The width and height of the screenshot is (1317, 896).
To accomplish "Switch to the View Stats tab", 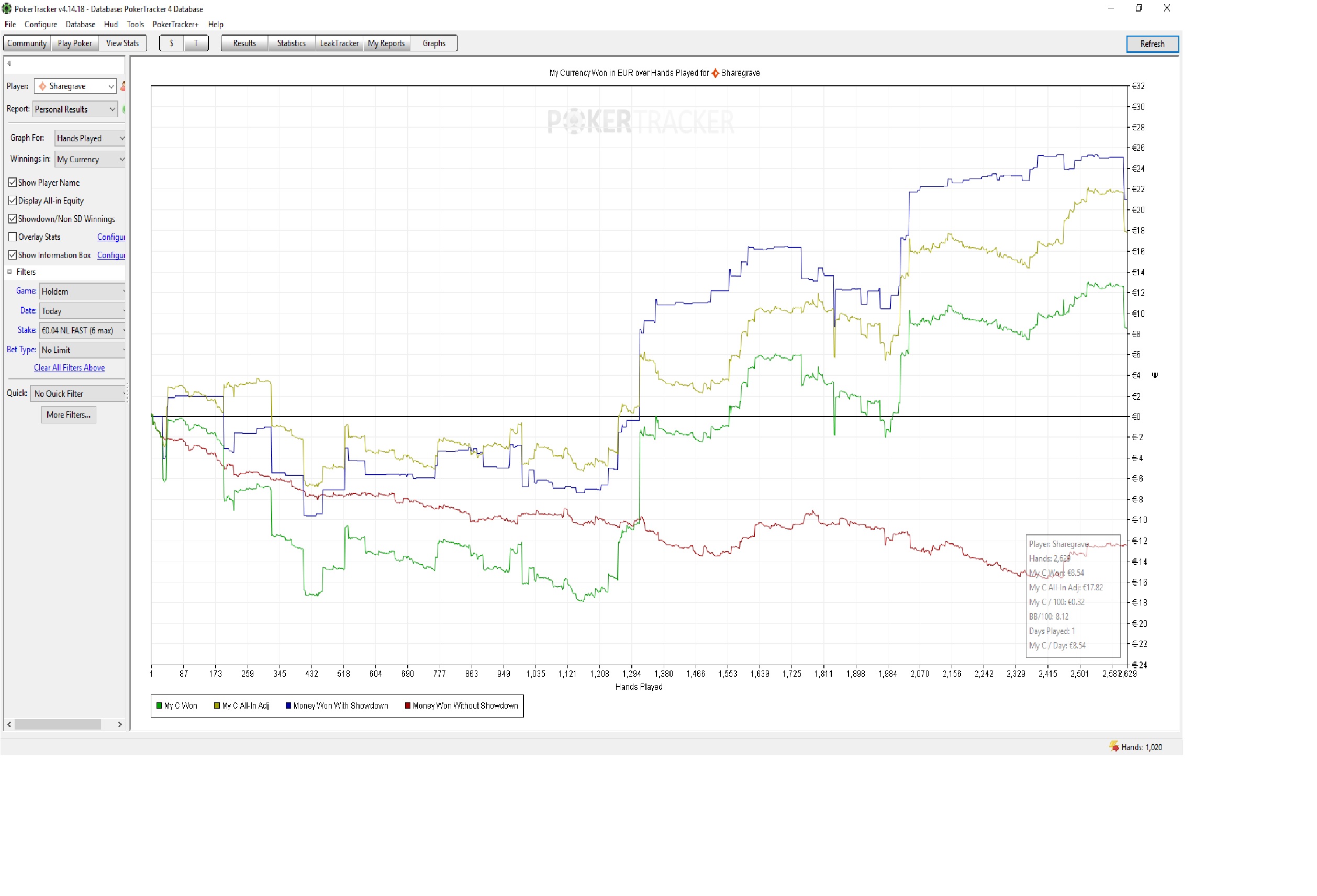I will pos(122,43).
